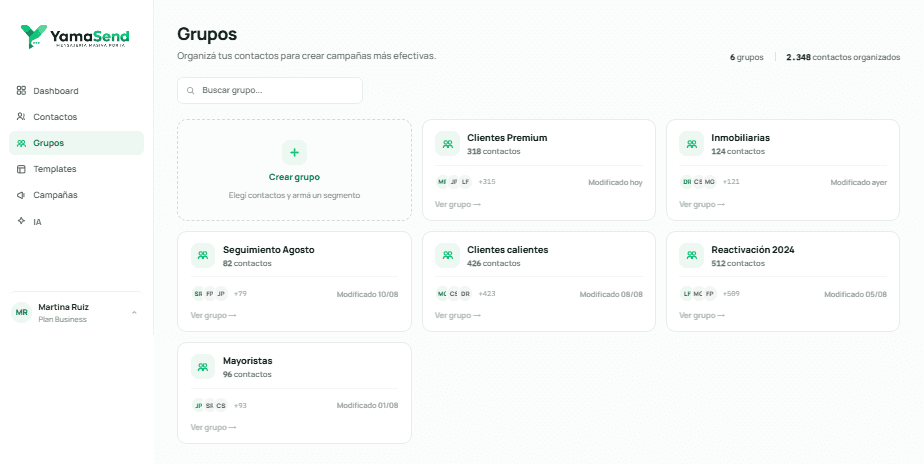This screenshot has height=464, width=924.
Task: Click LF avatar in Reactivación 2024 card
Action: [x=687, y=294]
